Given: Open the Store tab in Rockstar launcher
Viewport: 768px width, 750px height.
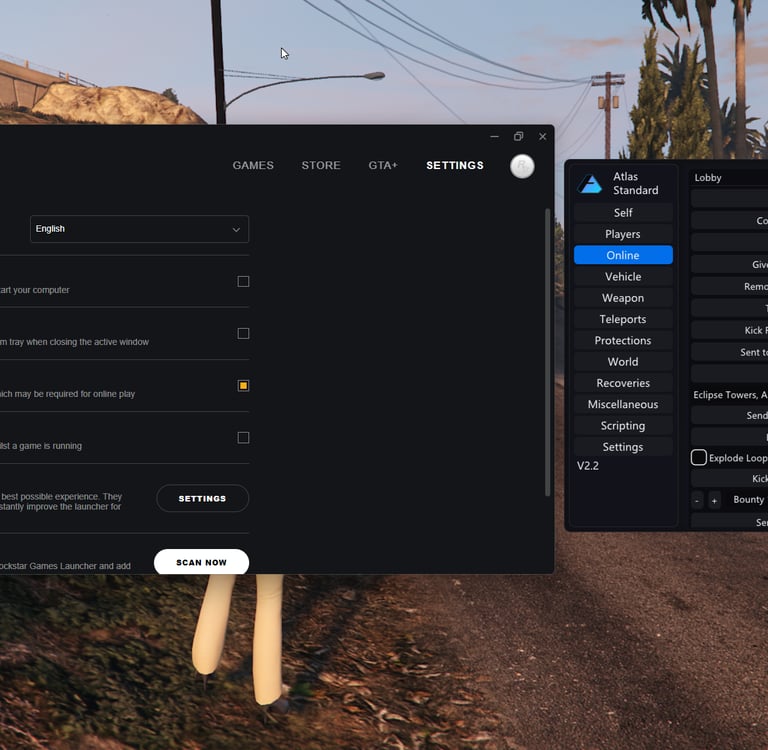Looking at the screenshot, I should (321, 166).
